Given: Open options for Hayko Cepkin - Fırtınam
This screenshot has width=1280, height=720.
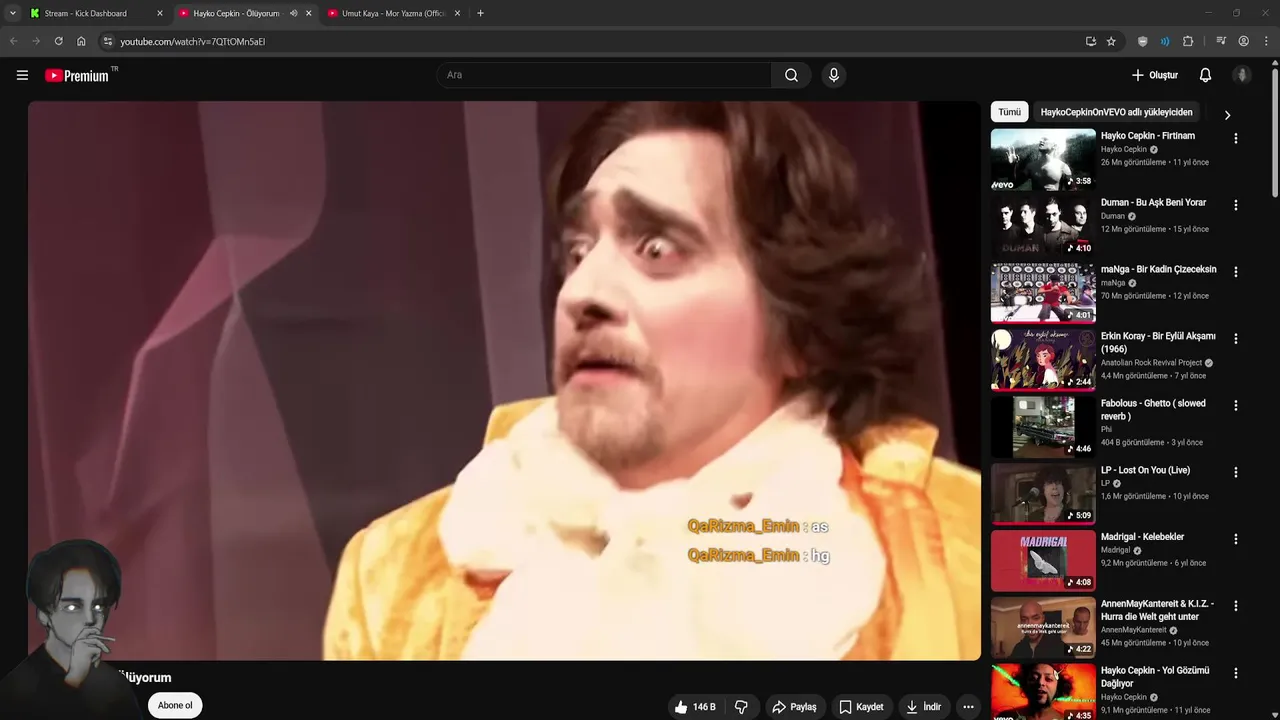Looking at the screenshot, I should [x=1236, y=139].
